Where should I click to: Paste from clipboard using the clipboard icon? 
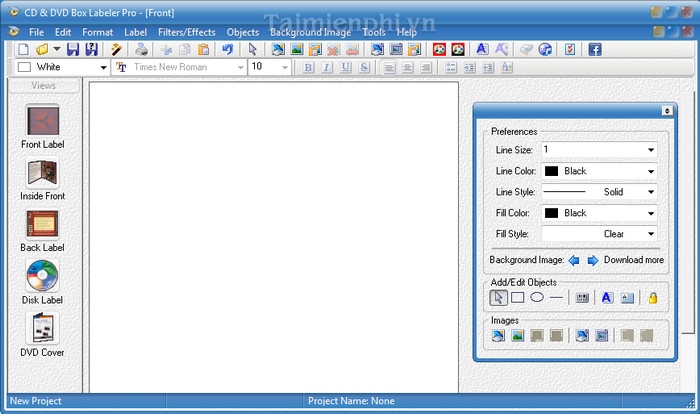pyautogui.click(x=204, y=49)
